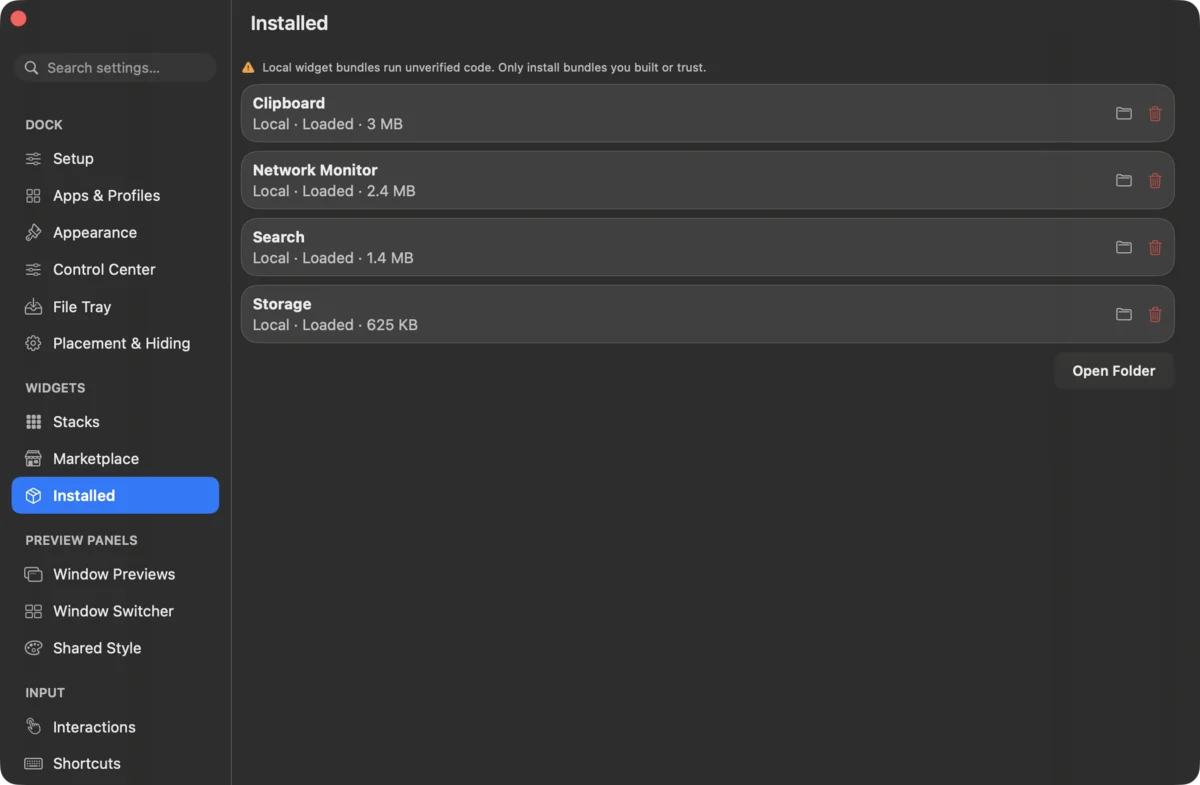Click the unverified code warning message

coord(484,68)
